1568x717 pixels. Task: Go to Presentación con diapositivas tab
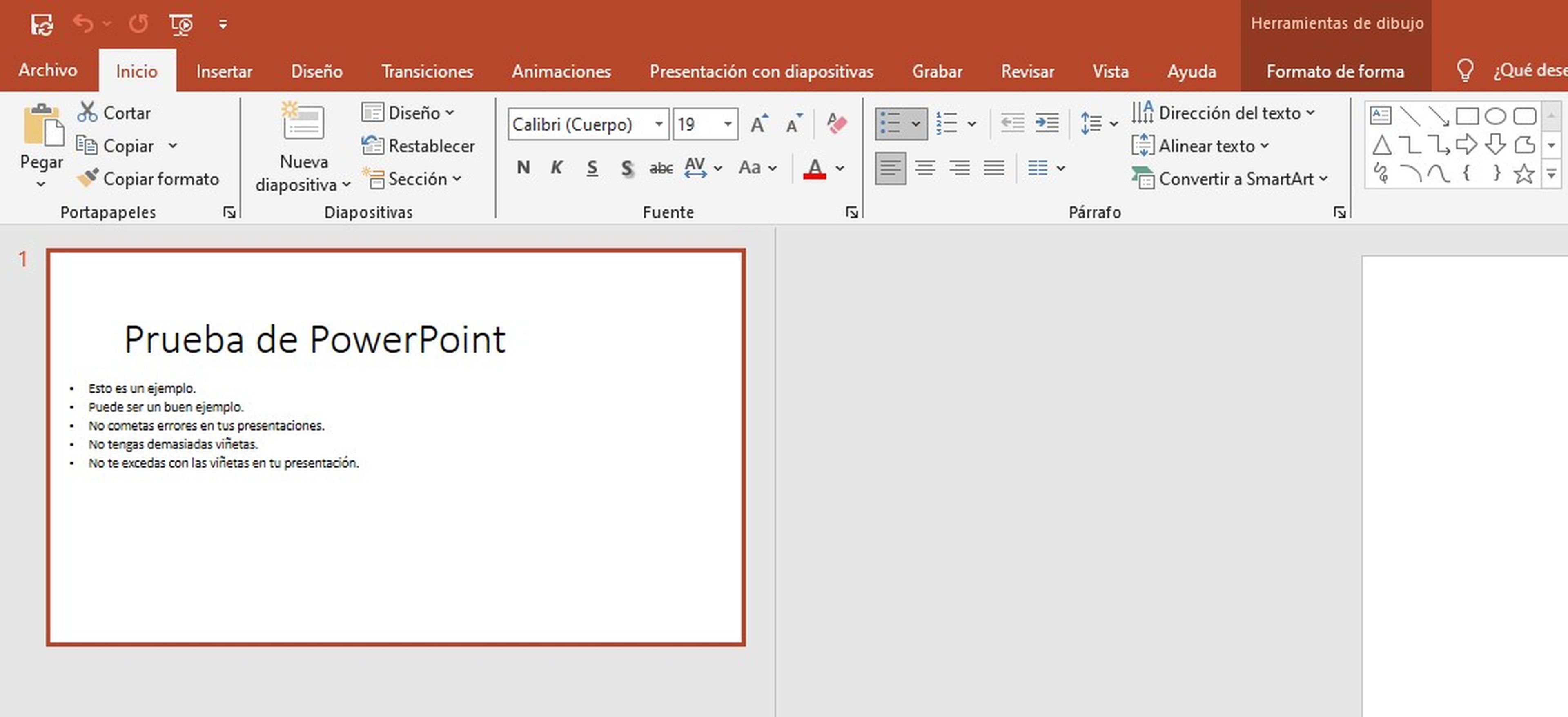click(762, 71)
